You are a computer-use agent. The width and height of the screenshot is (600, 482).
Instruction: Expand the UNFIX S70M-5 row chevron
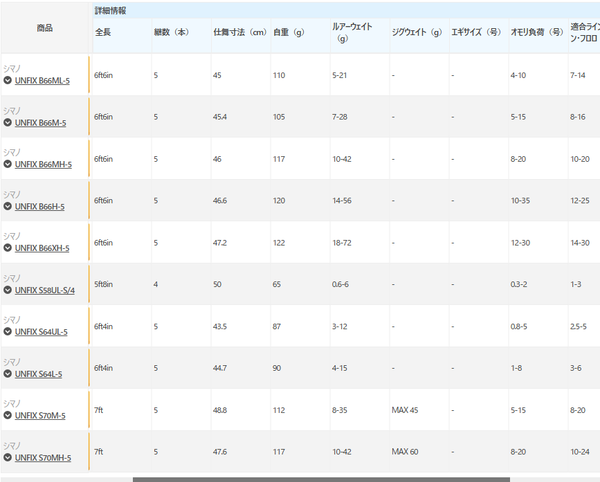point(8,416)
